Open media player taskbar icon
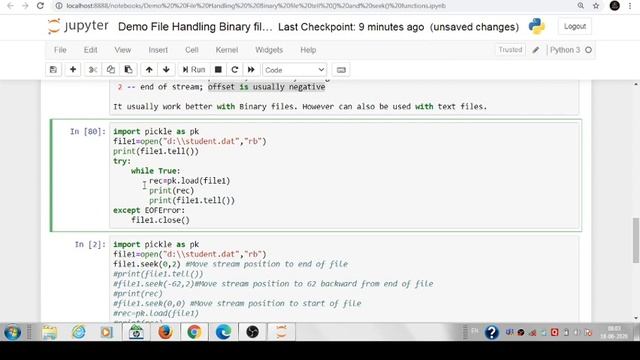Viewport: 640px width, 360px height. tap(107, 332)
